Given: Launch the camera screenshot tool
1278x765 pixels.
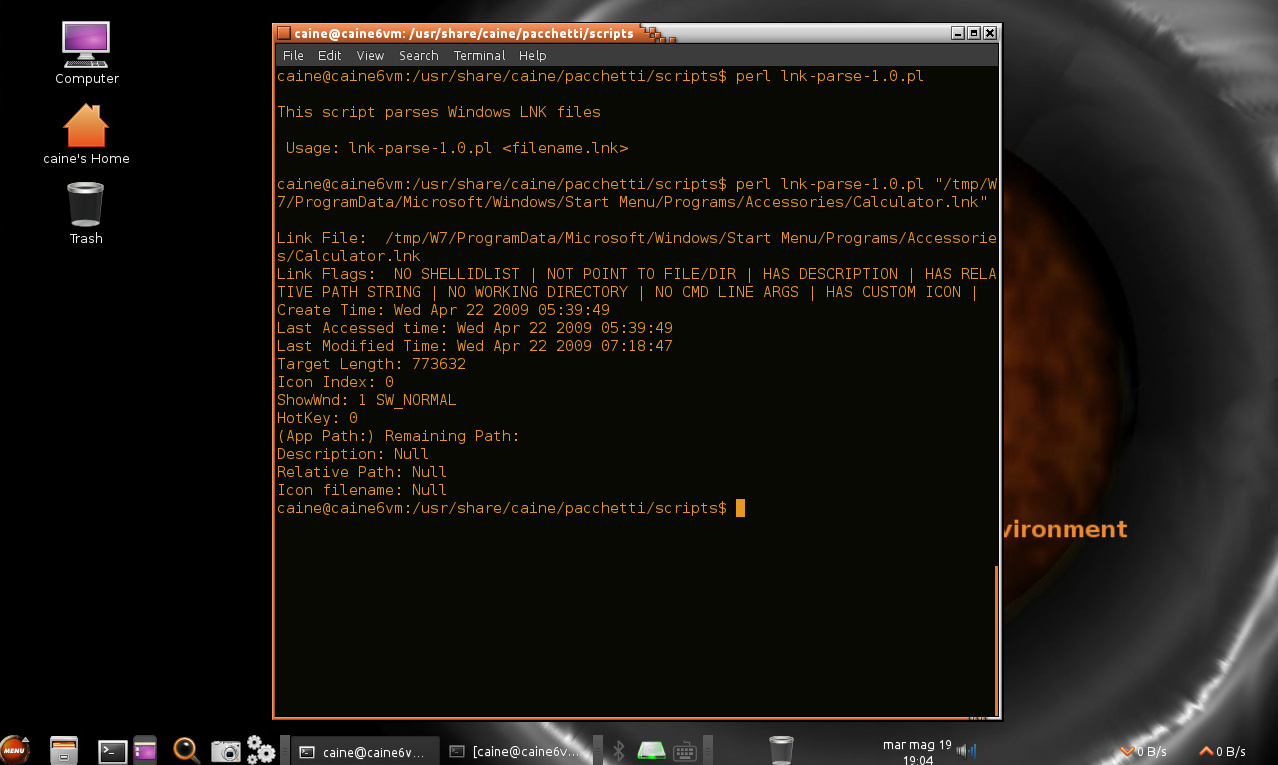Looking at the screenshot, I should point(226,751).
